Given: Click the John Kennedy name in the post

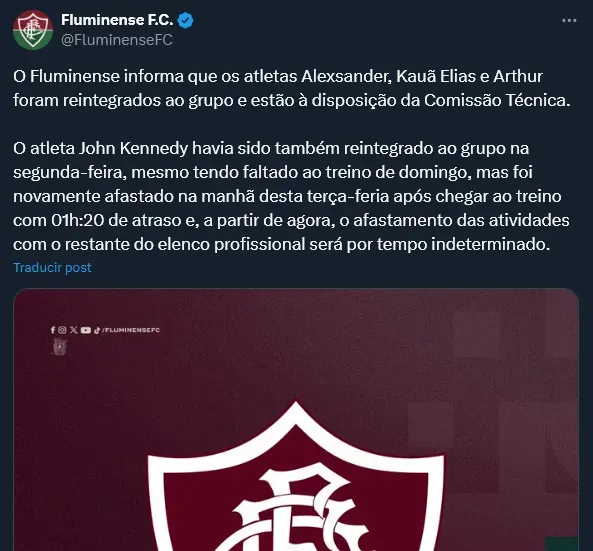Looking at the screenshot, I should coord(133,148).
